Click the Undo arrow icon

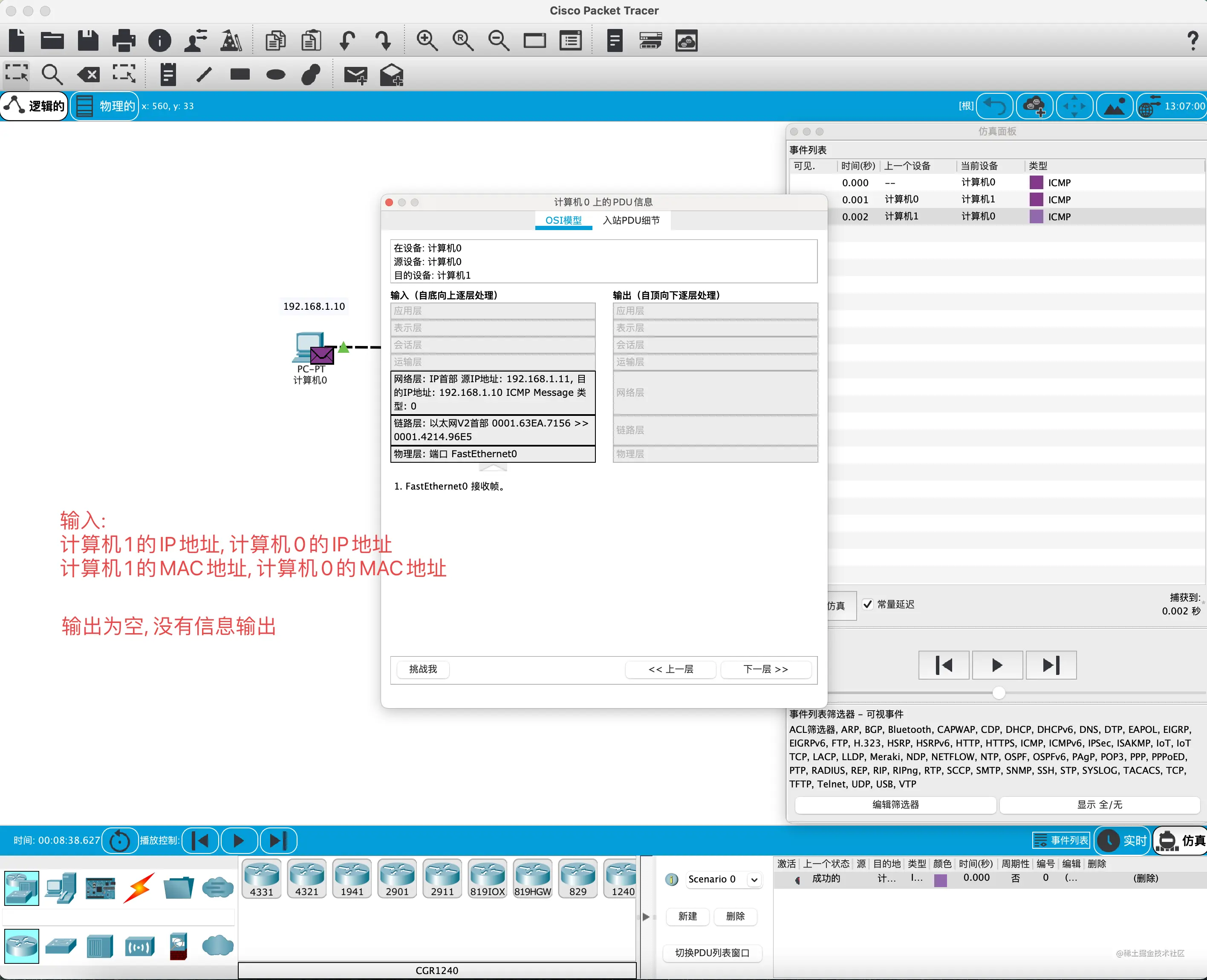[x=347, y=40]
